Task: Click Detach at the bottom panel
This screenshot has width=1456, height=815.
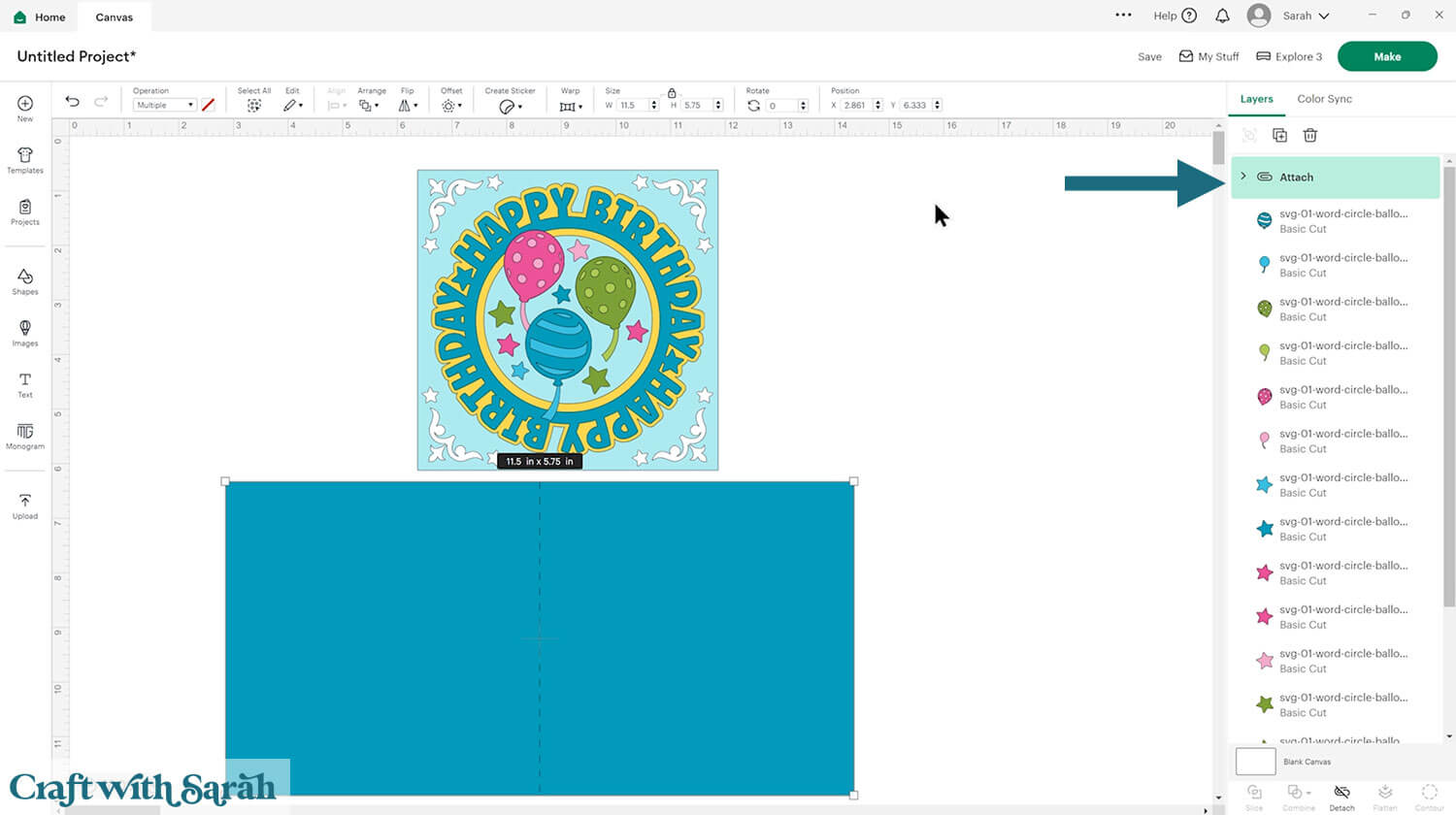Action: tap(1341, 797)
